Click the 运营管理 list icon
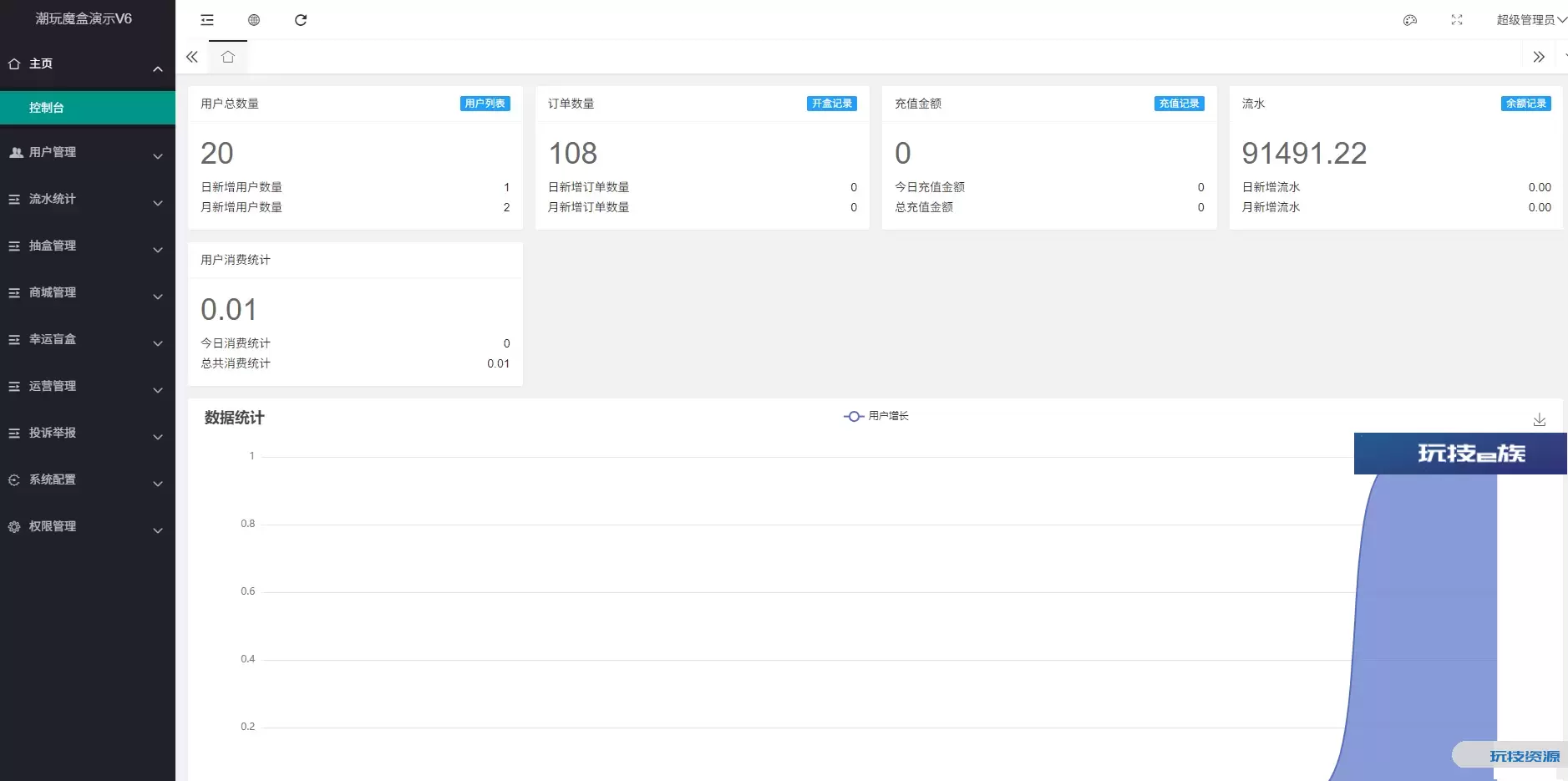Viewport: 1568px width, 781px height. 14,386
